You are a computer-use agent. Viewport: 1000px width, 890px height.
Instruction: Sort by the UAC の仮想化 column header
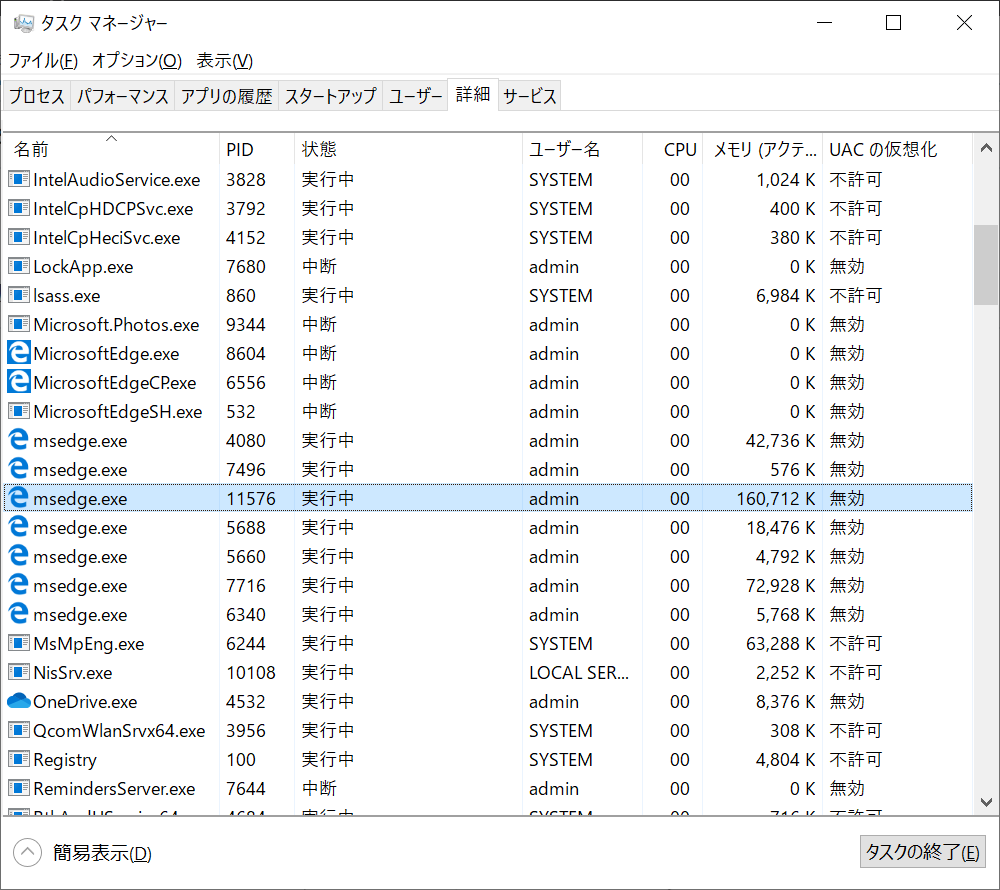click(x=897, y=149)
